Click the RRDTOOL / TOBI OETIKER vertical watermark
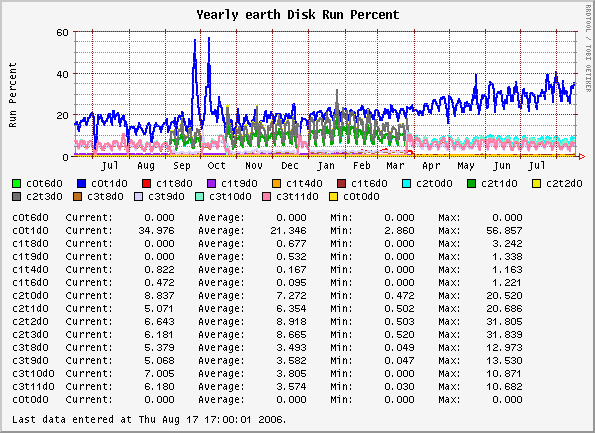This screenshot has width=595, height=433. pos(588,49)
